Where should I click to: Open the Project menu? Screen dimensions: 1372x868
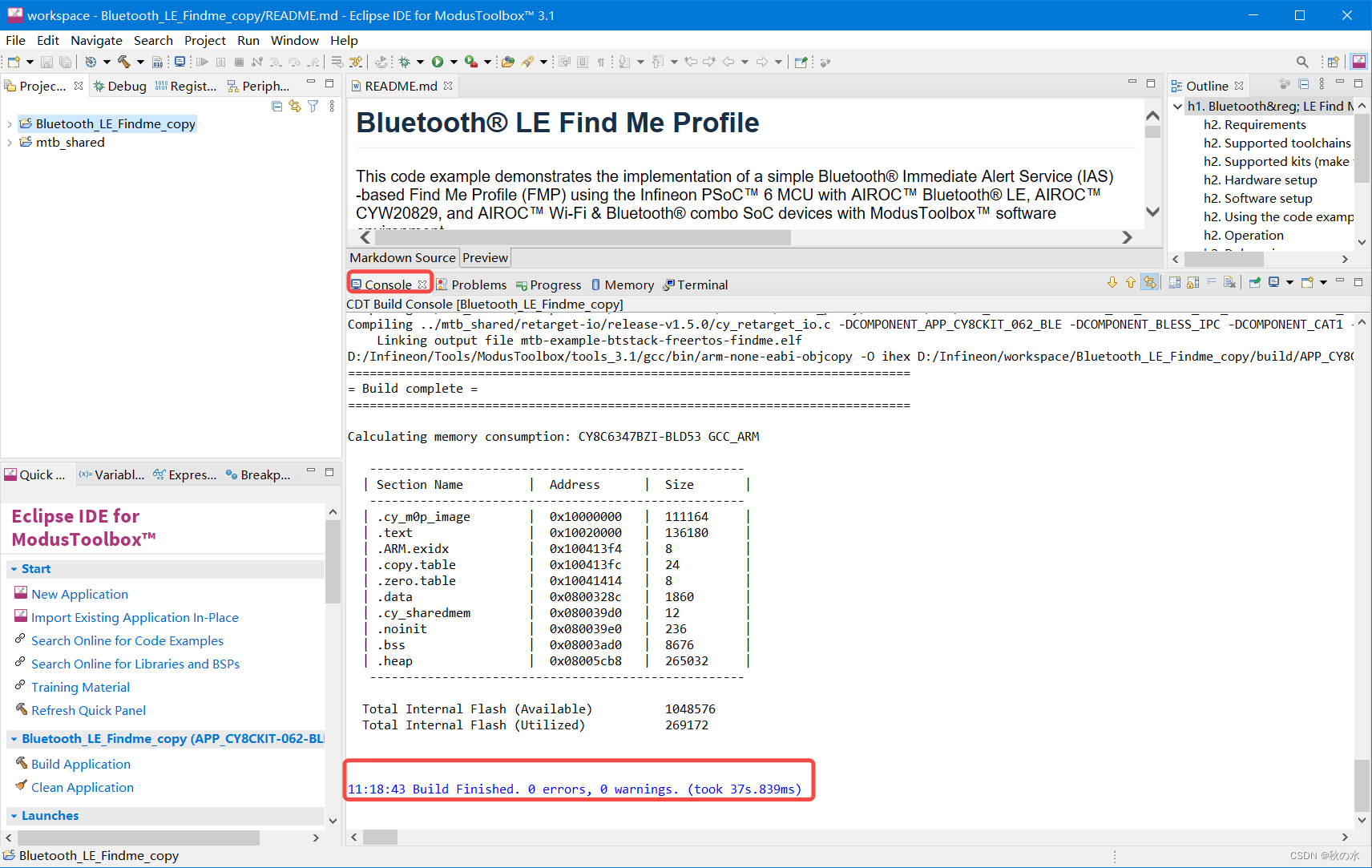click(x=204, y=40)
